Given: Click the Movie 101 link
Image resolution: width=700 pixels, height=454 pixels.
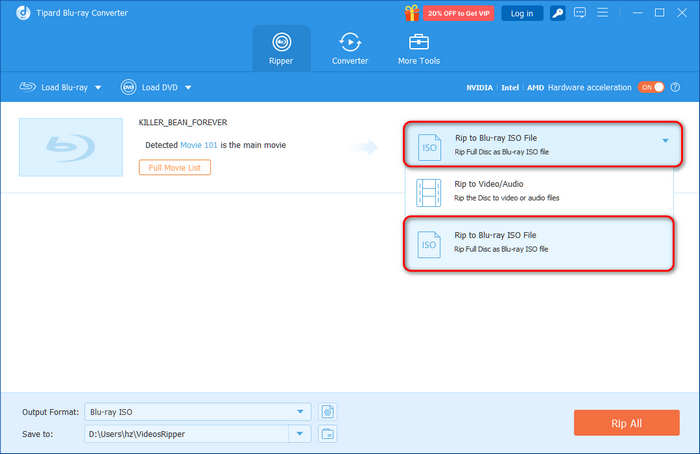Looking at the screenshot, I should [x=199, y=145].
